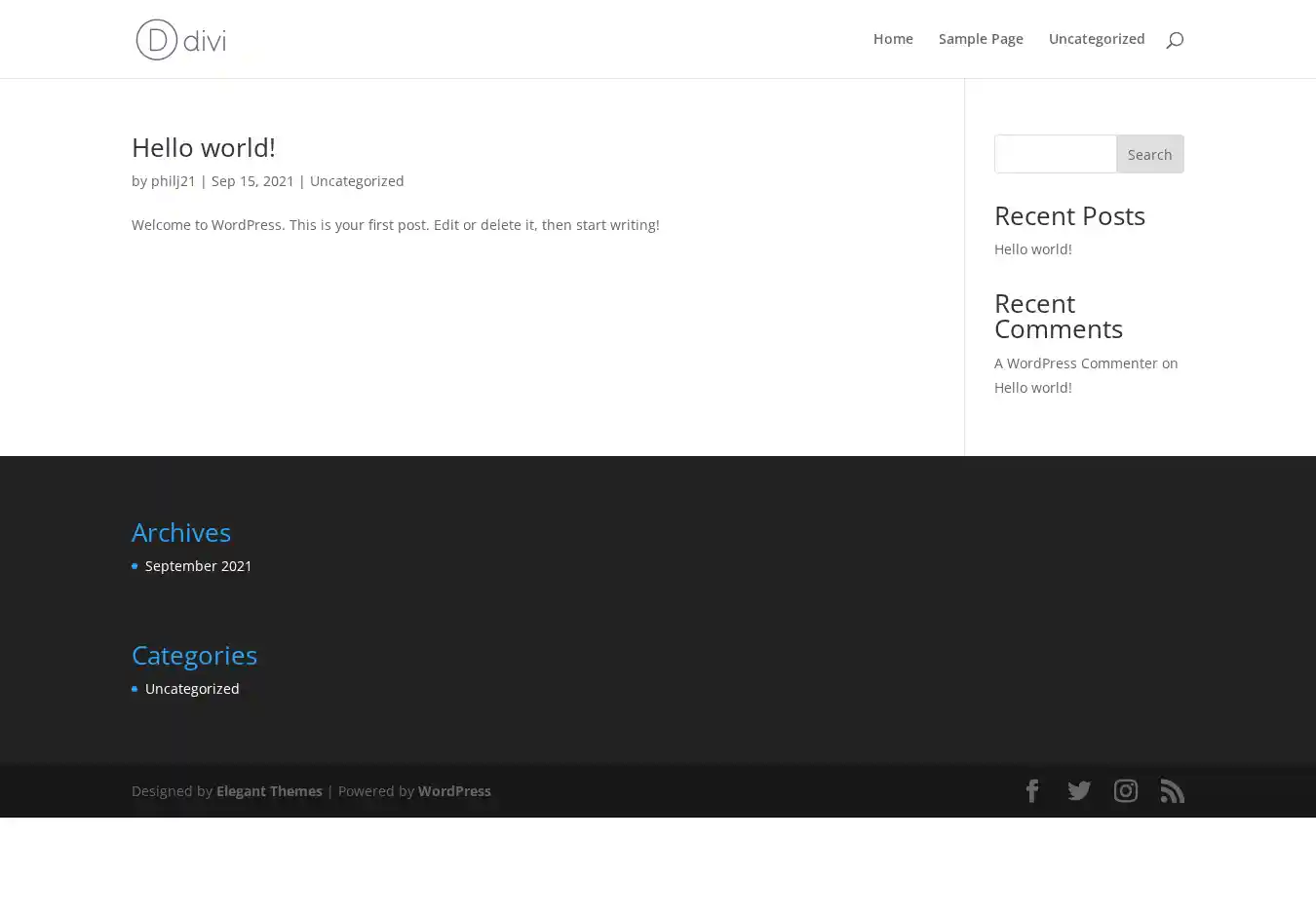Open the Hello world! post title
This screenshot has width=1316, height=916.
pyautogui.click(x=203, y=147)
